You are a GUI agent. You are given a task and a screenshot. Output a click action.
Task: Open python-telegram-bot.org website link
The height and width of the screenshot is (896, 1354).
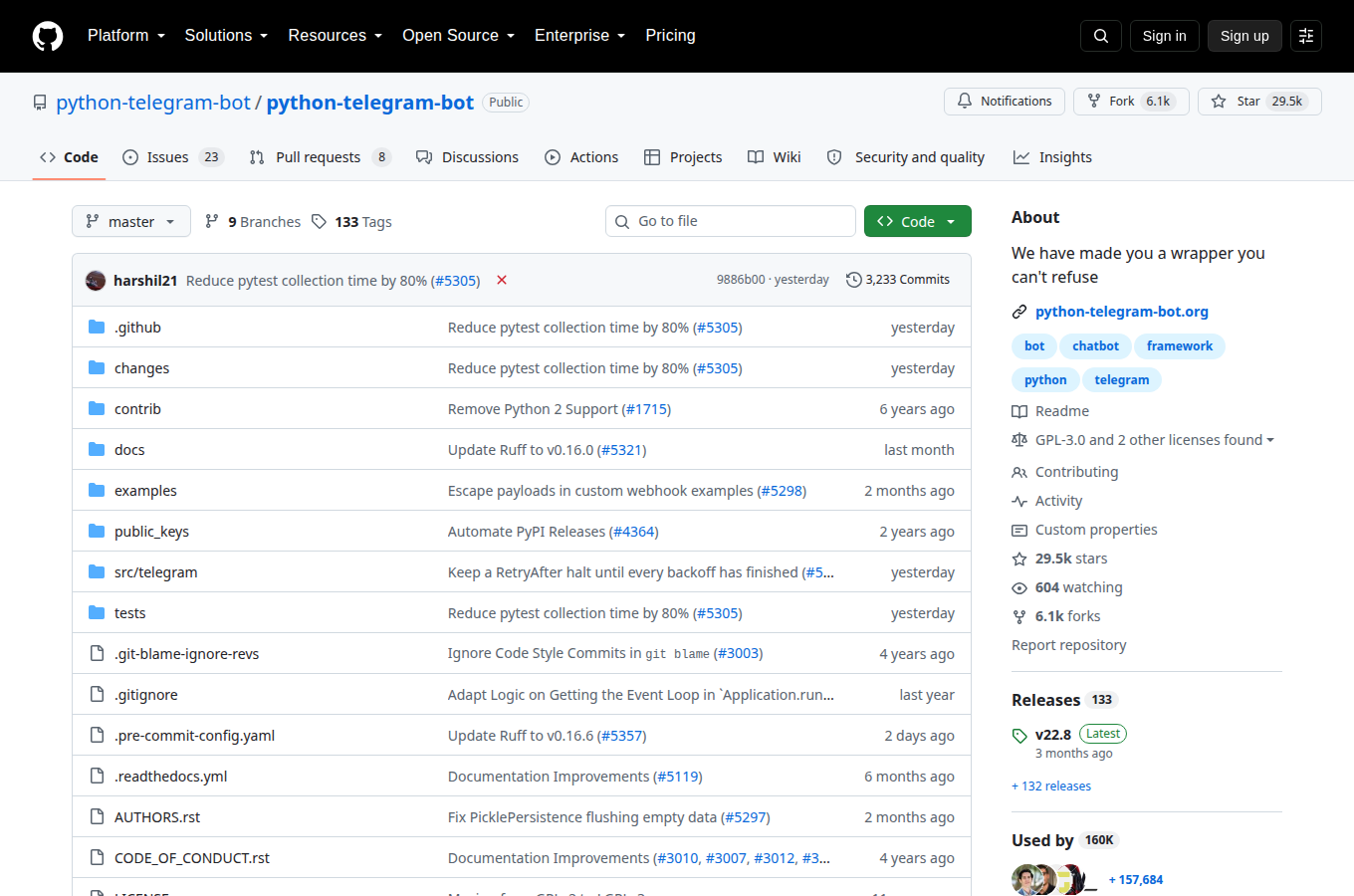click(x=1122, y=312)
